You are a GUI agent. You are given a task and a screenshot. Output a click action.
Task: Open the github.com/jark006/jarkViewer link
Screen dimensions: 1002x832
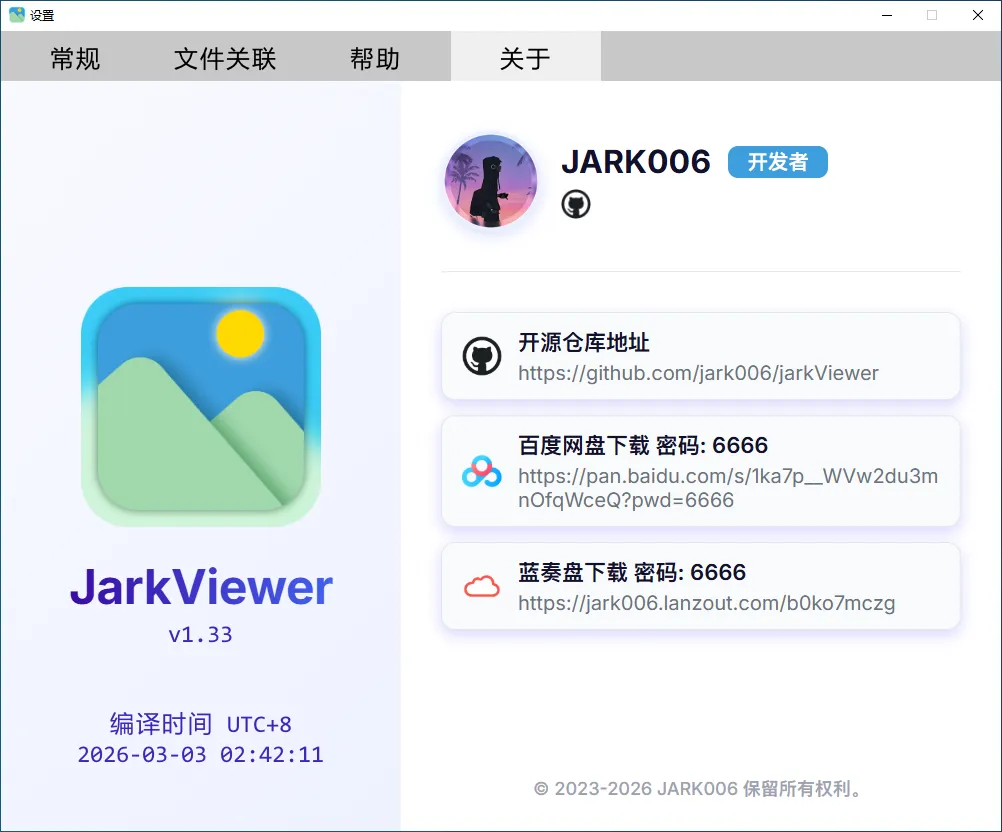pos(698,373)
